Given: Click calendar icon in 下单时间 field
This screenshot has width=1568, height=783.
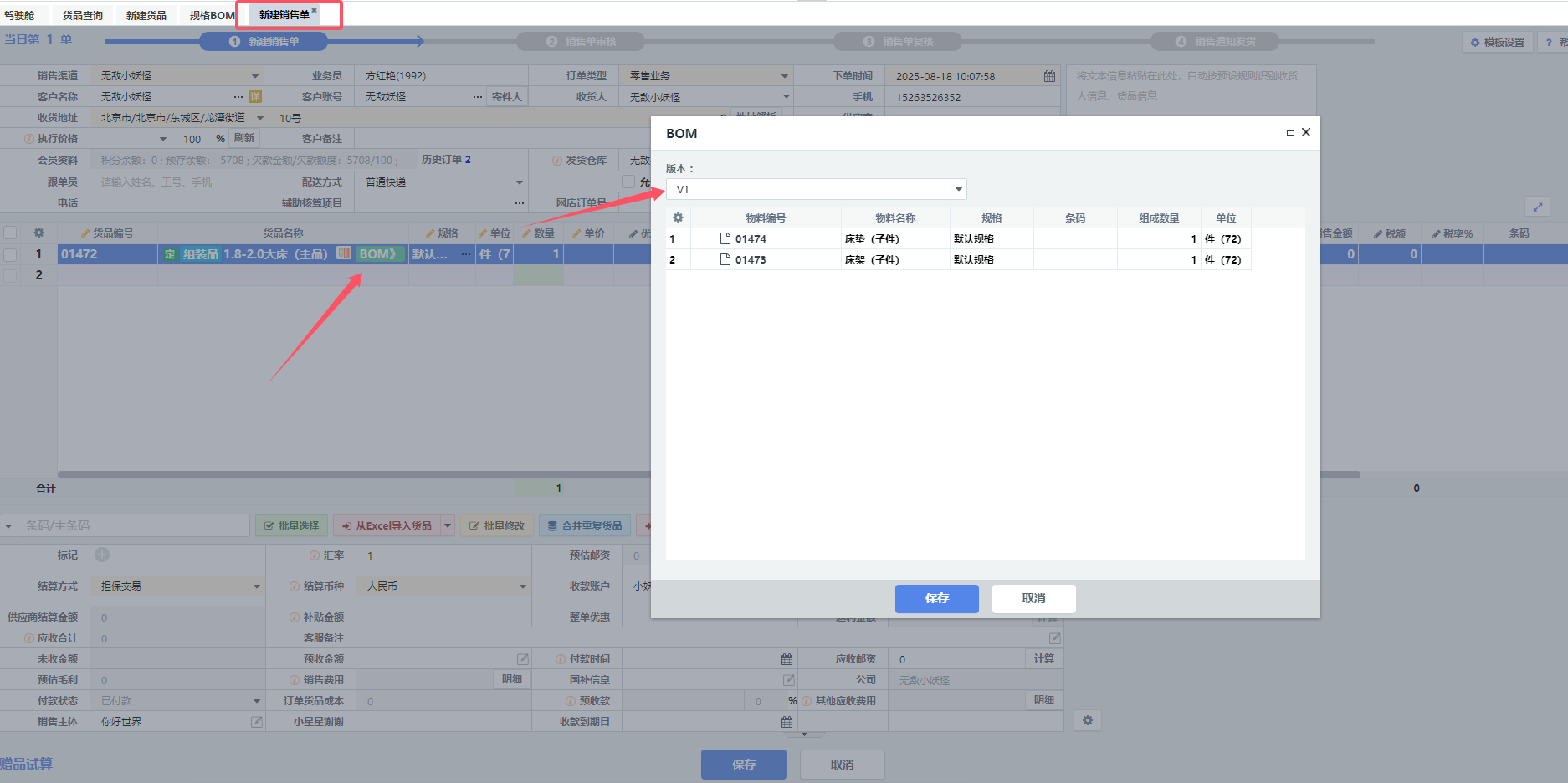Looking at the screenshot, I should coord(1049,76).
